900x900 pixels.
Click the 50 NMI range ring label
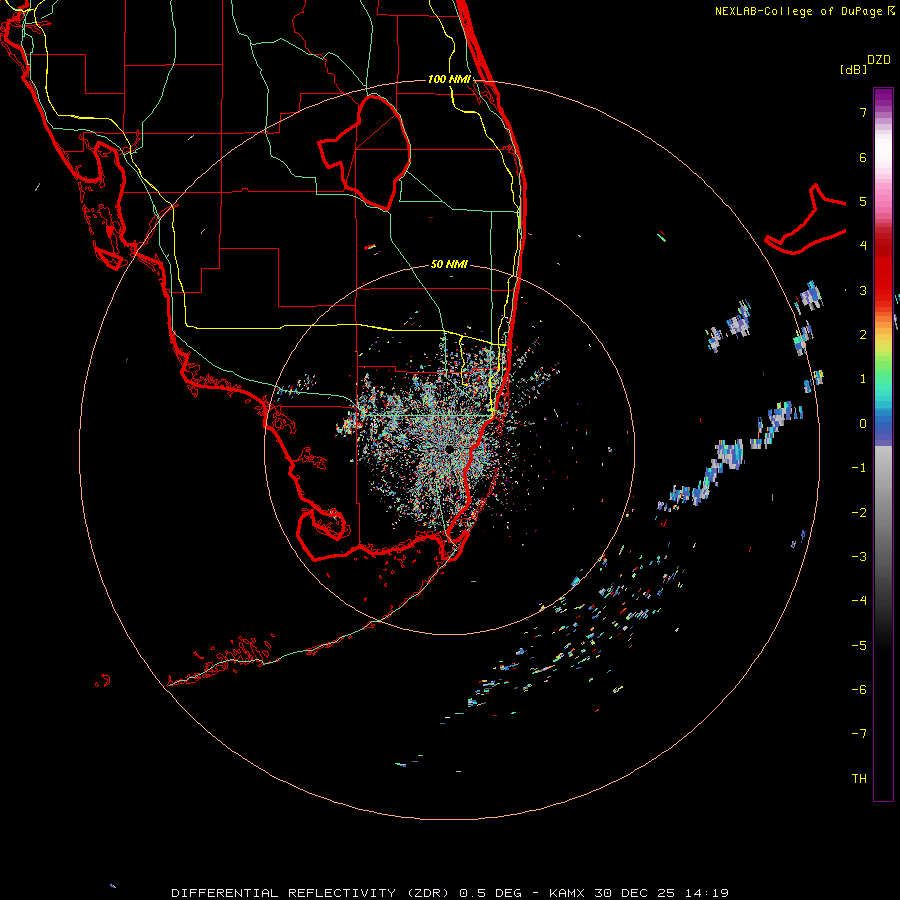tap(449, 264)
